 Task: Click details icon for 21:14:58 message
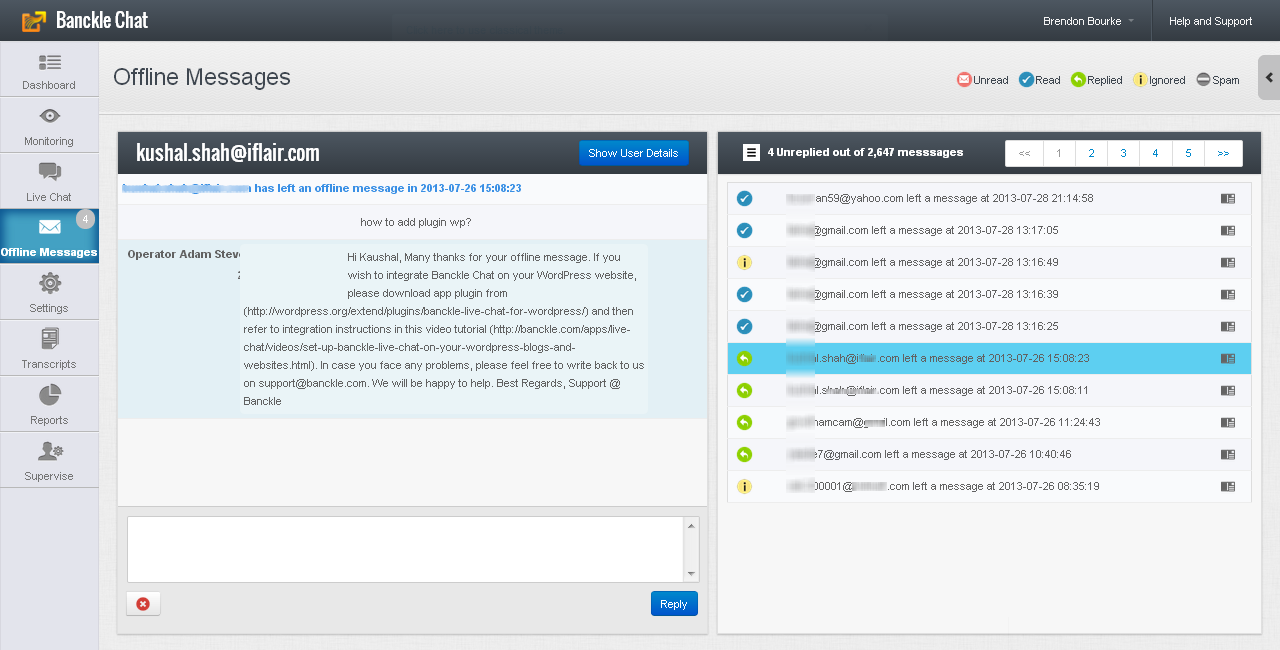(x=1228, y=199)
